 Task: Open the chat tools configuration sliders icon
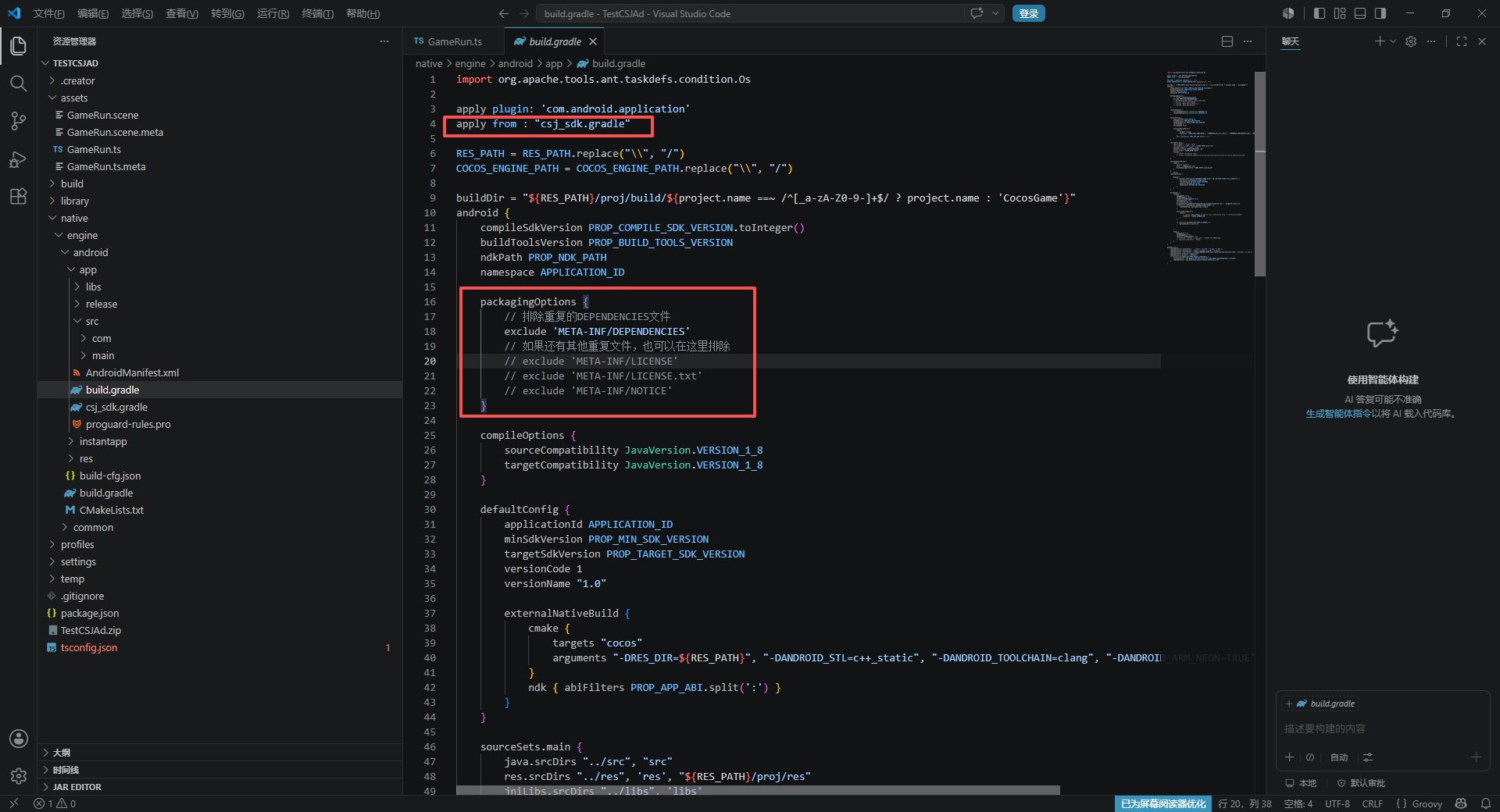click(x=1368, y=757)
